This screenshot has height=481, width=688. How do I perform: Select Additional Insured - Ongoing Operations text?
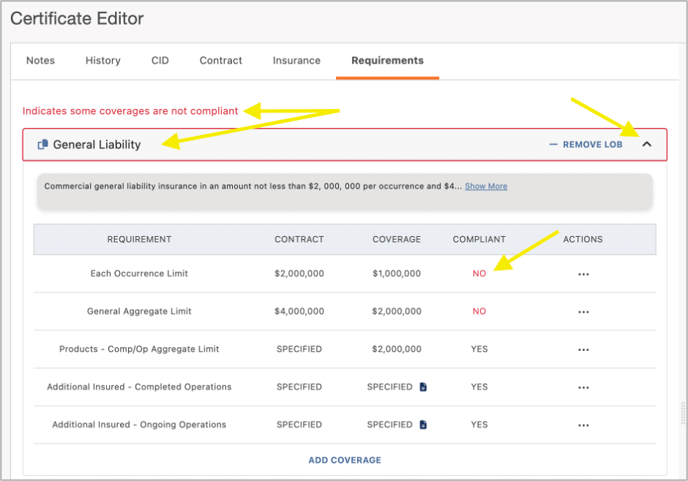[x=139, y=424]
